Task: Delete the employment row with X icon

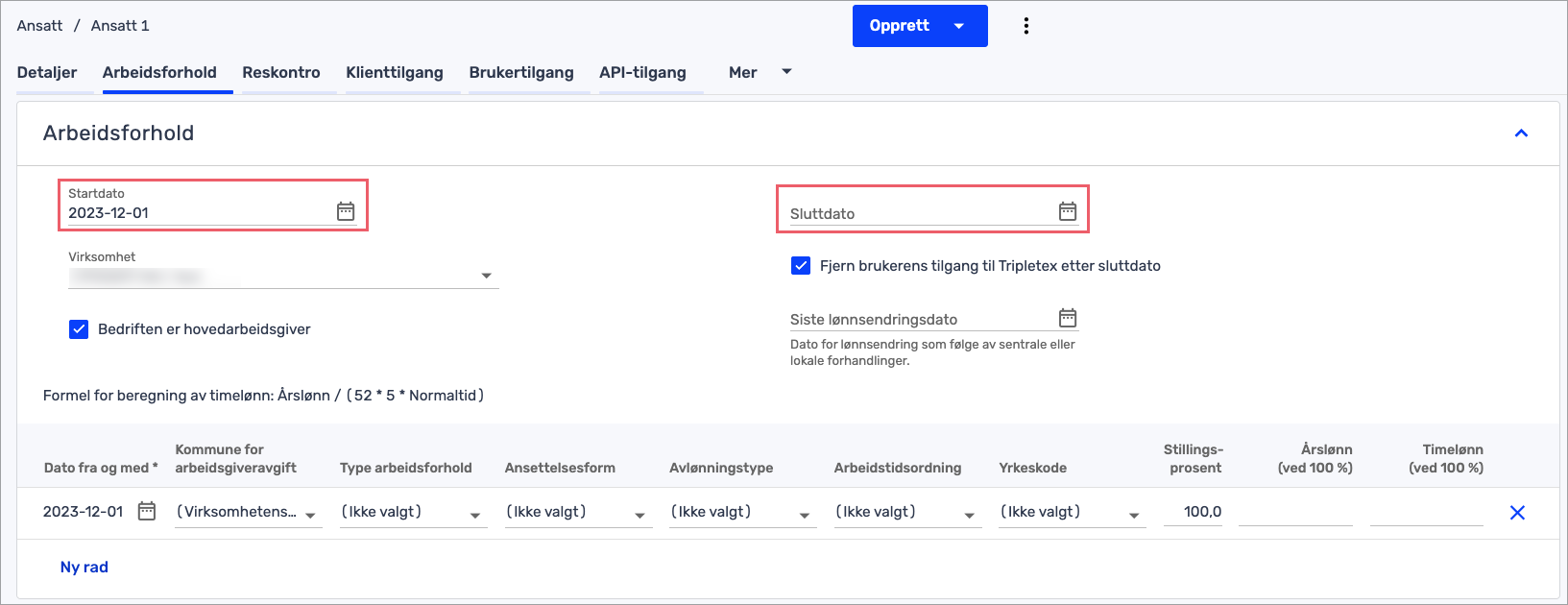Action: pos(1517,513)
